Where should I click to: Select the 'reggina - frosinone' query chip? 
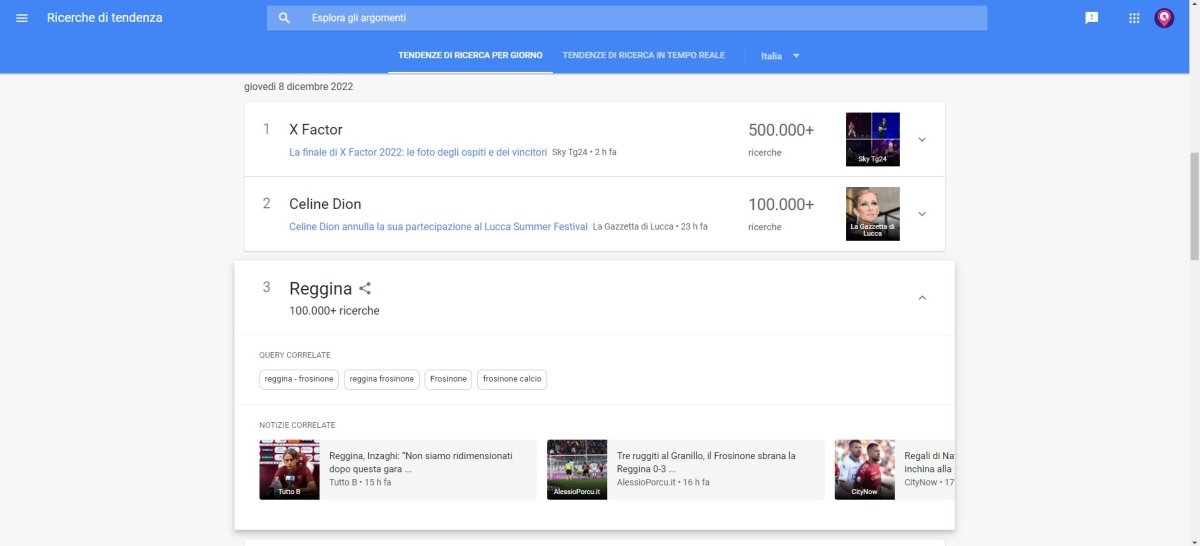(299, 379)
